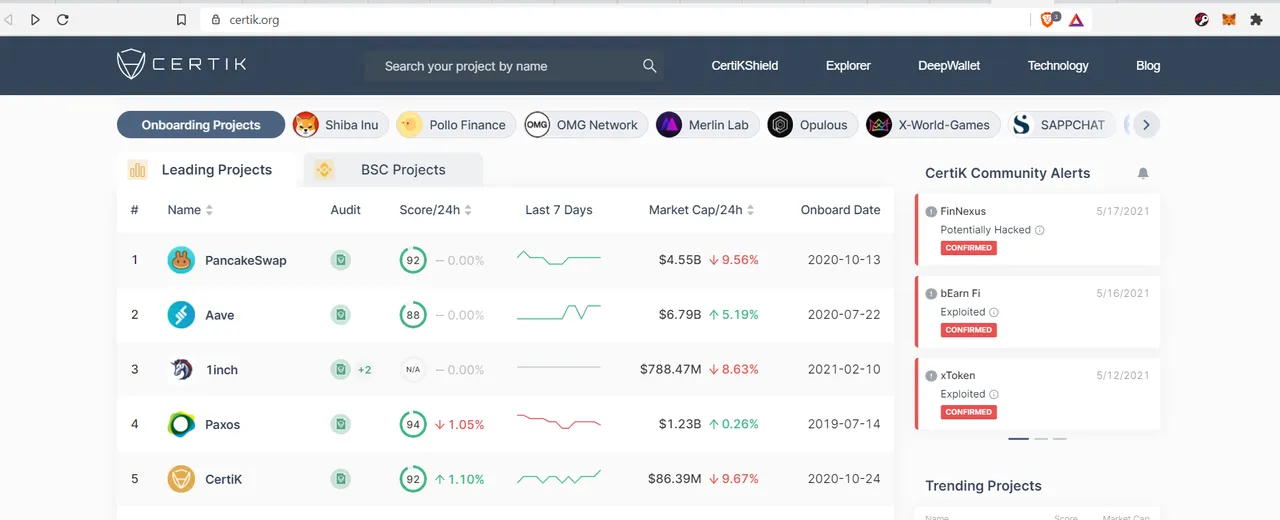Image resolution: width=1280 pixels, height=520 pixels.
Task: Click the CertiK onboard date 2020-10-24
Action: tap(844, 479)
